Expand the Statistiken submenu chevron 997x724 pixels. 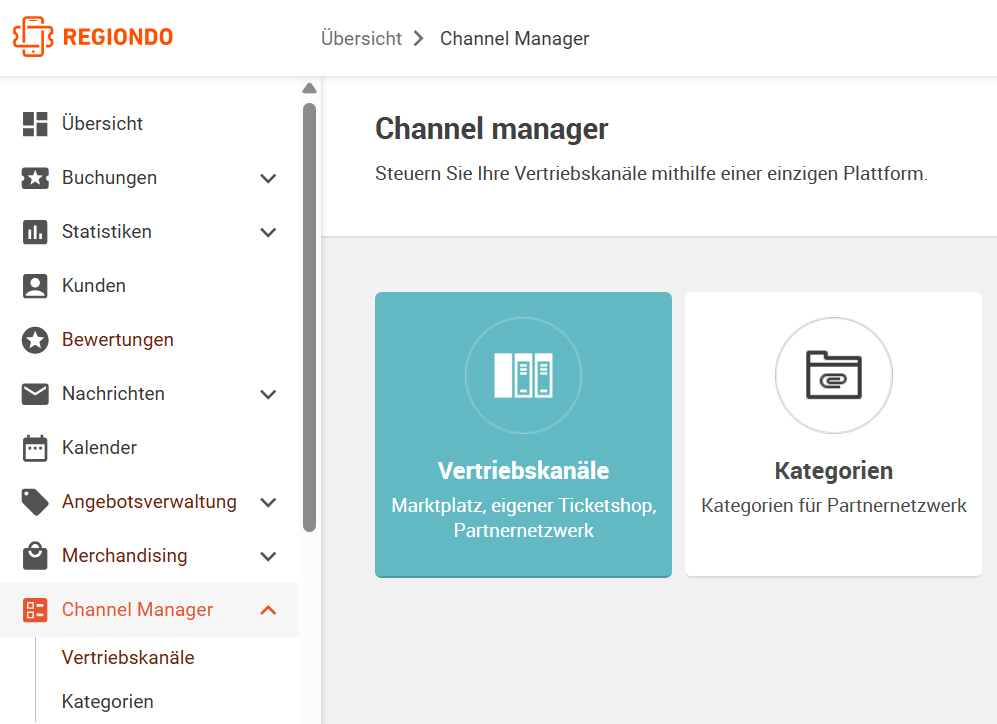click(268, 233)
